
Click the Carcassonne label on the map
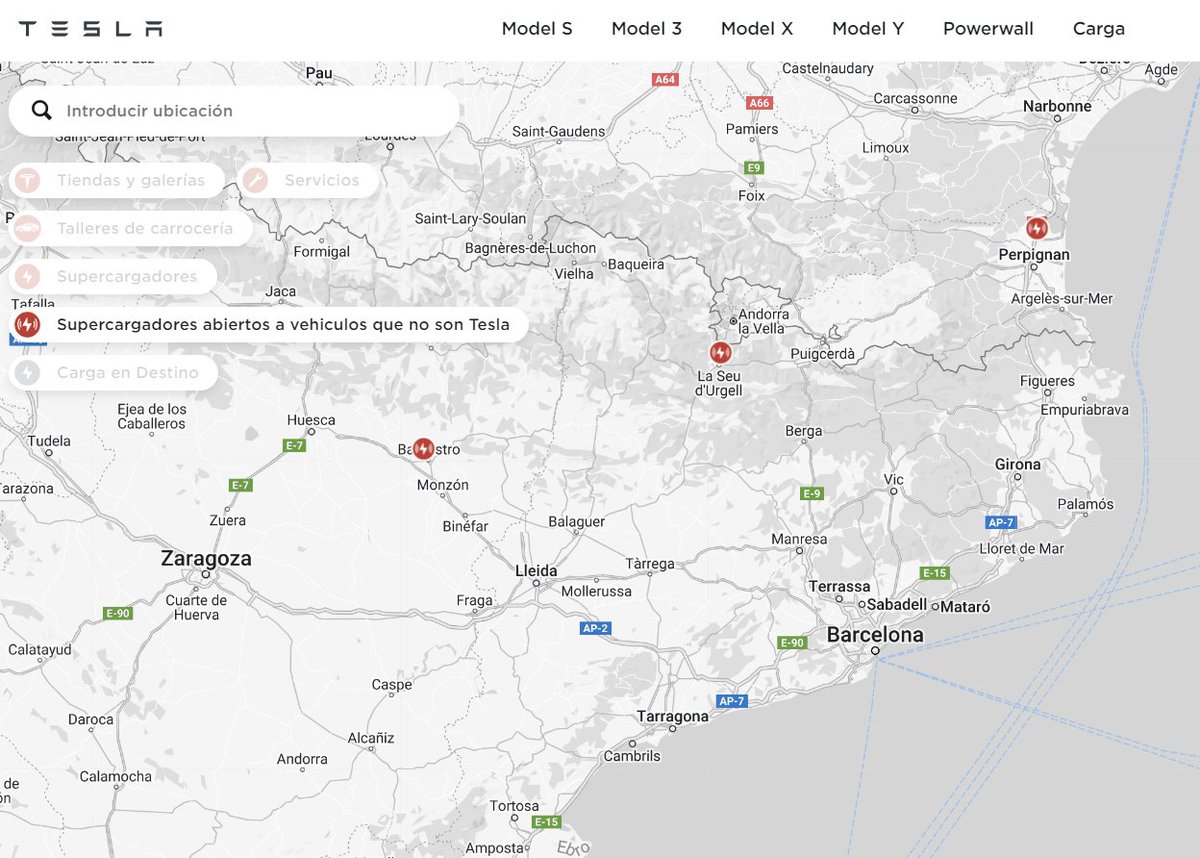coord(915,98)
